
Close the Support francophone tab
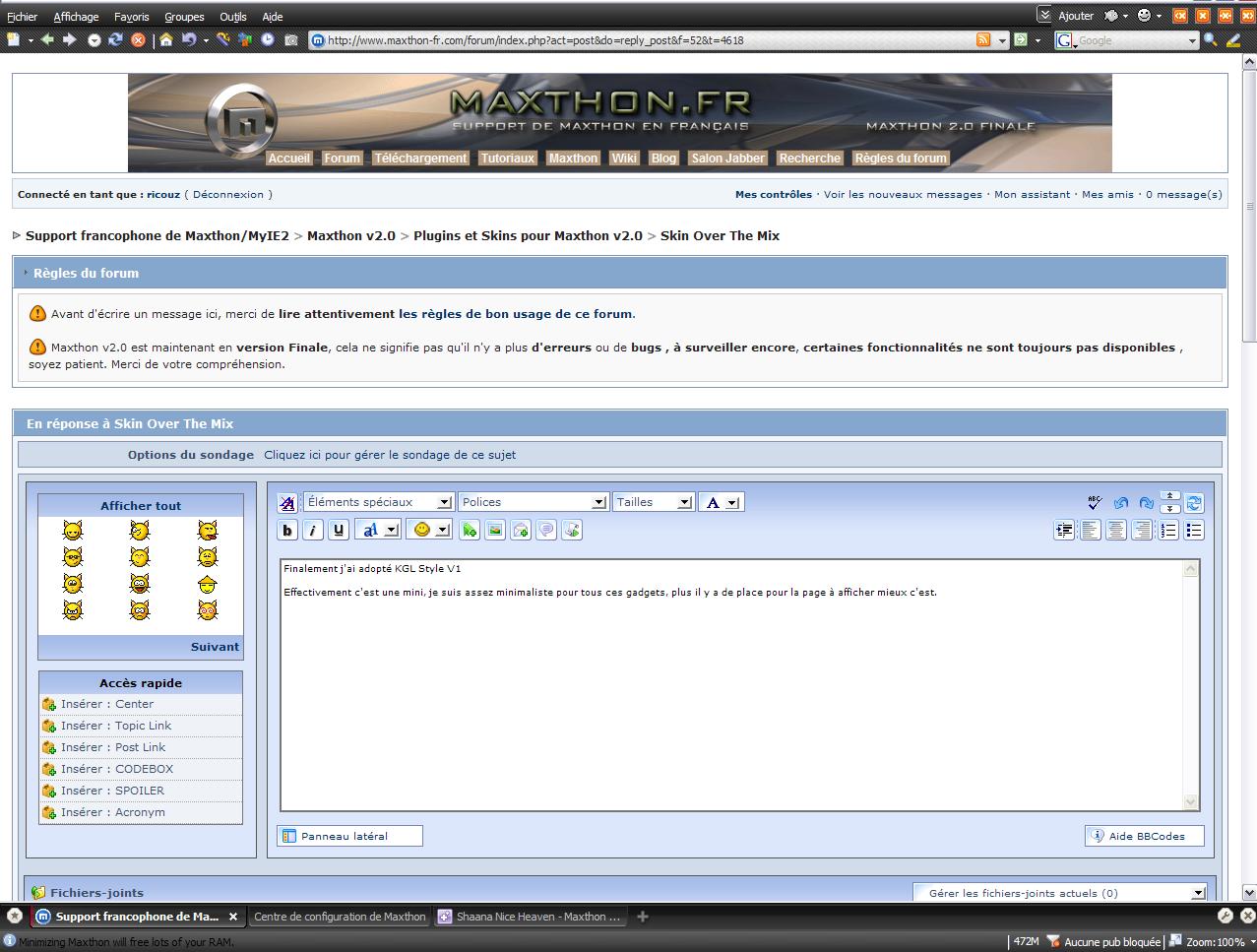point(233,917)
